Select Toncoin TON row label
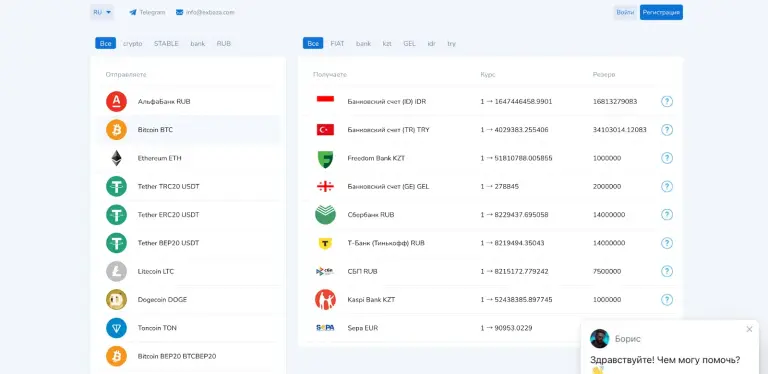The image size is (768, 374). pyautogui.click(x=157, y=328)
